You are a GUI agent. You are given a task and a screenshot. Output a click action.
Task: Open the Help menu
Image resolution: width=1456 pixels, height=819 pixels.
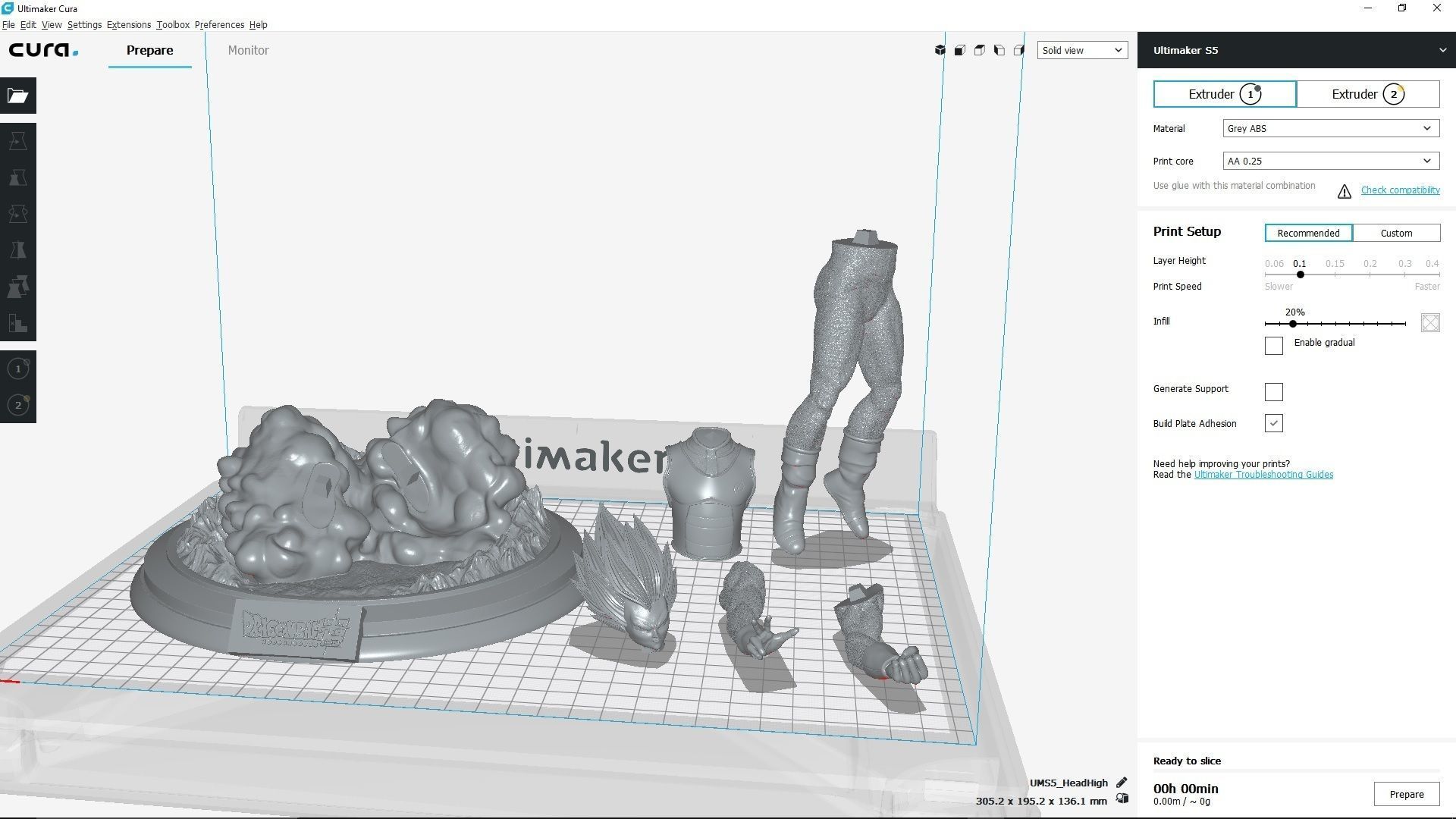[258, 25]
